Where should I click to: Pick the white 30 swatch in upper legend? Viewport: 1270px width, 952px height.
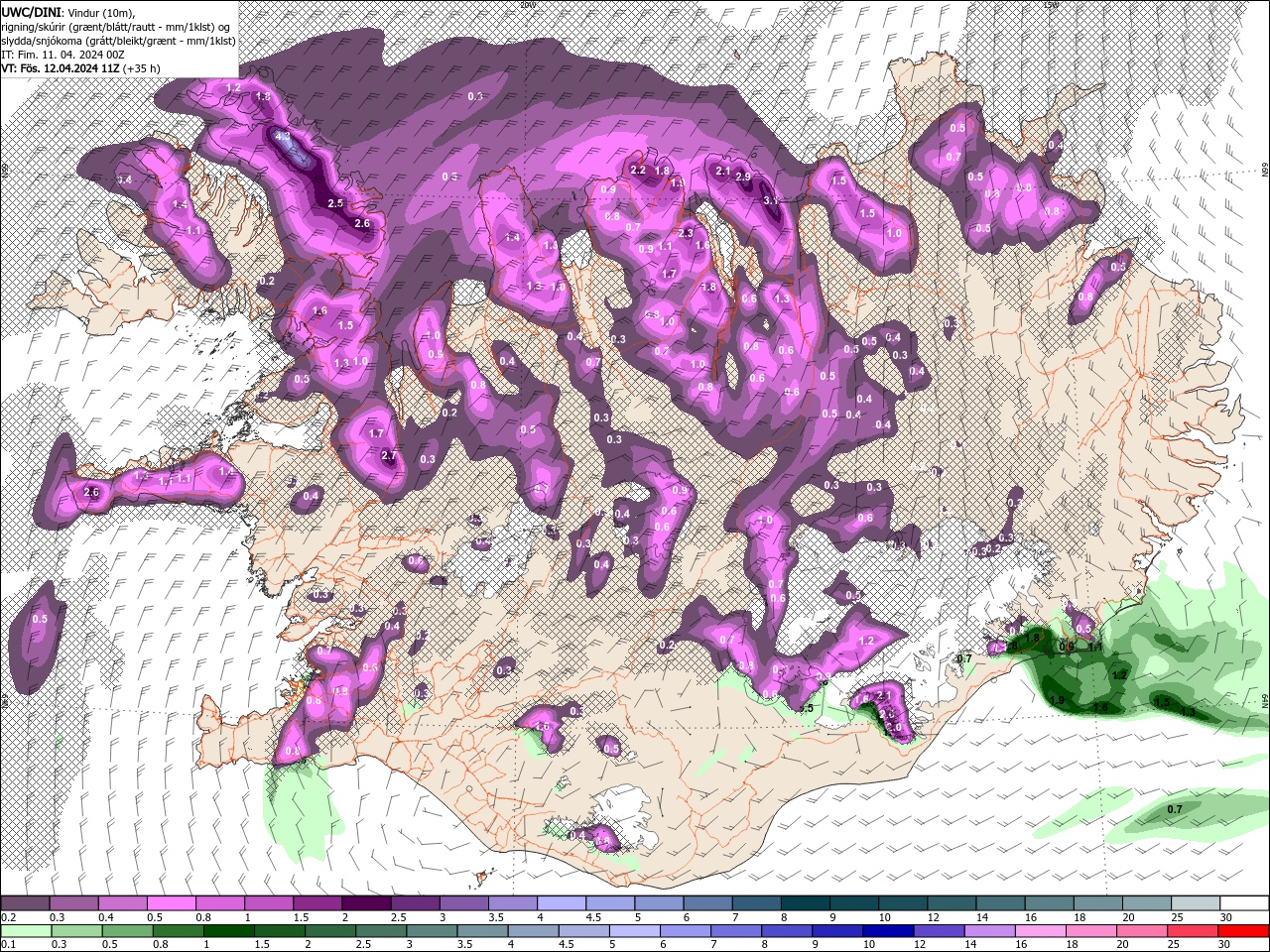coord(1244,903)
